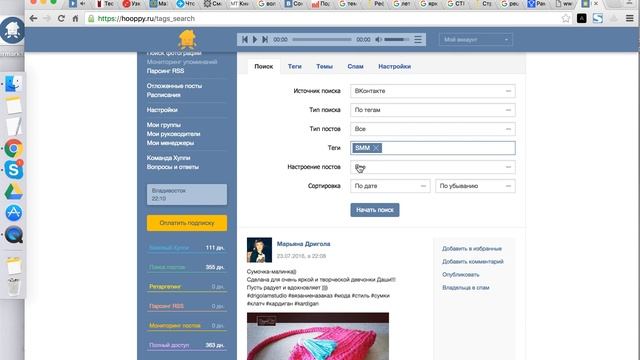Screen dimensions: 640x360
Task: Click 'Добавить в избранные' for the post
Action: coord(472,249)
